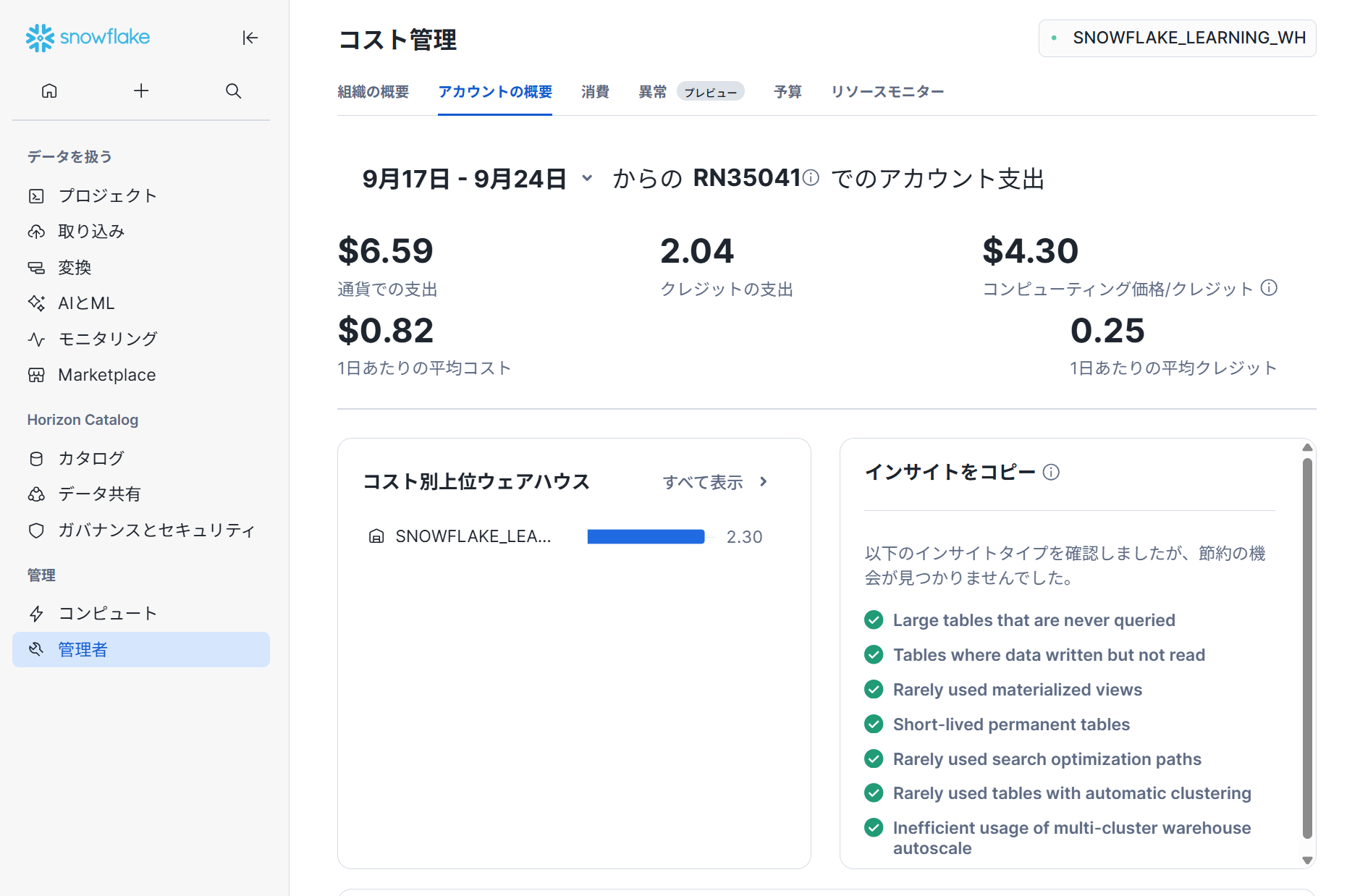Viewport: 1347px width, 896px height.
Task: Click the モニタリング pulse icon
Action: coord(36,339)
